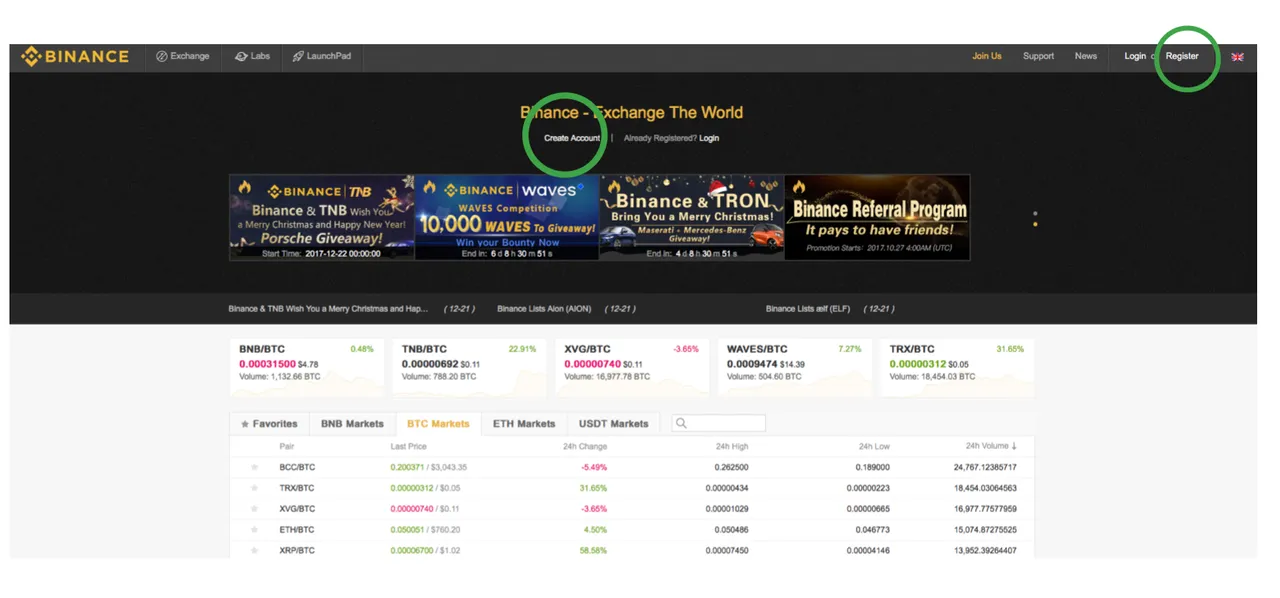This screenshot has width=1280, height=598.
Task: Sort by 24h Low column header
Action: pyautogui.click(x=874, y=446)
